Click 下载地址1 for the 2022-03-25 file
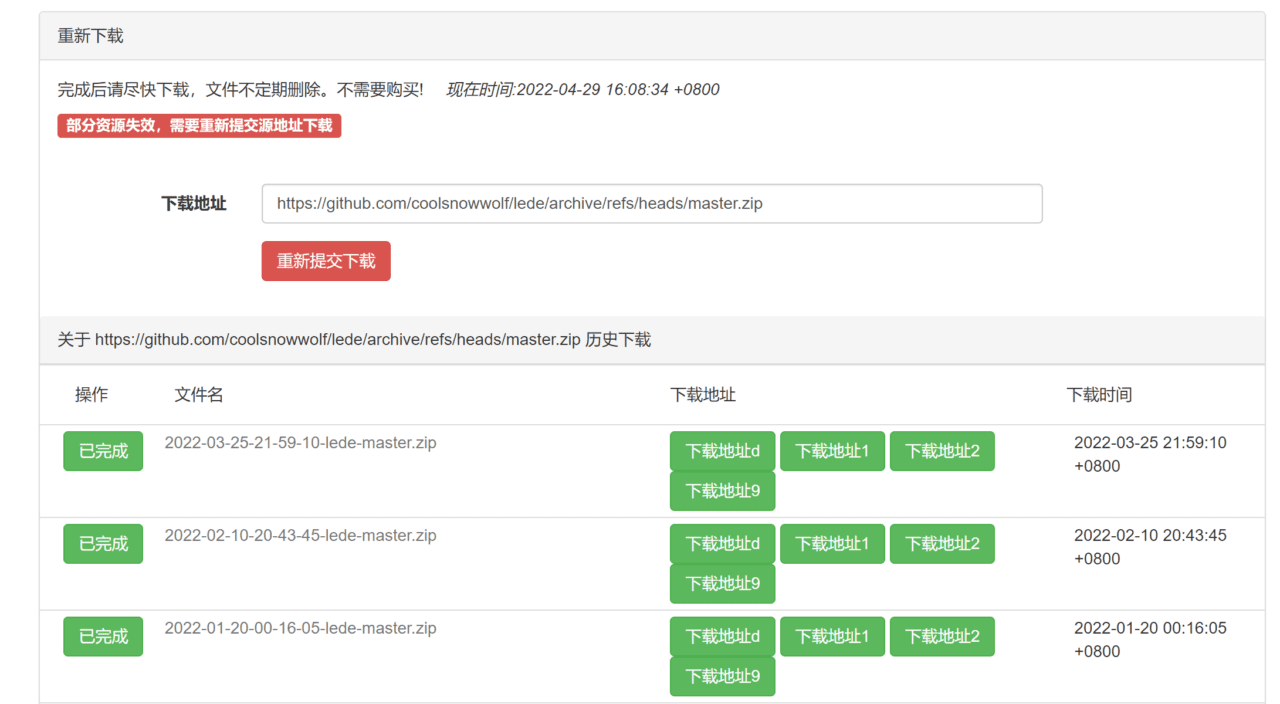Screen dimensions: 1280x704 point(832,451)
